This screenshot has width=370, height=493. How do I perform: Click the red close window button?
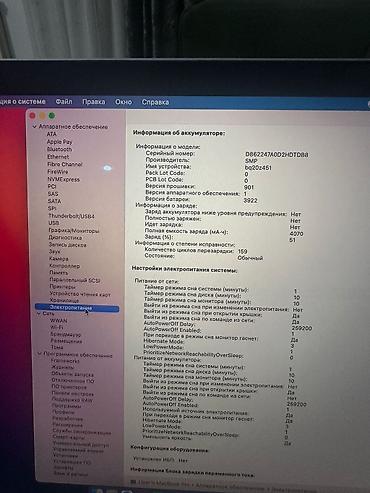tap(33, 116)
